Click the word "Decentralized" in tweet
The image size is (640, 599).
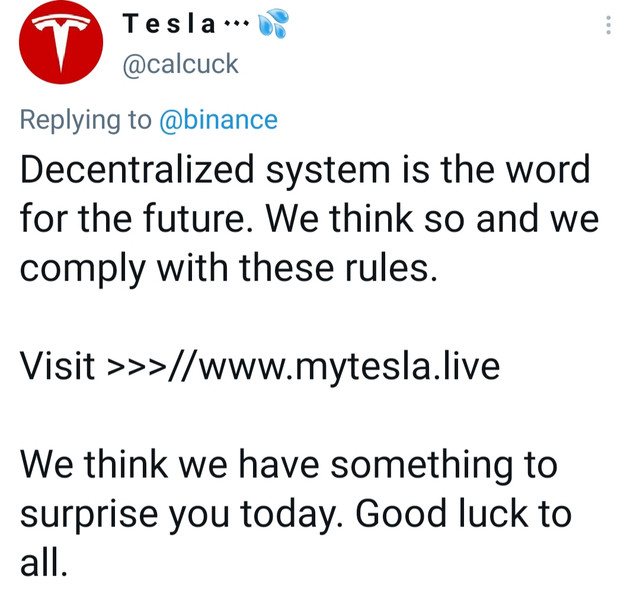point(137,169)
